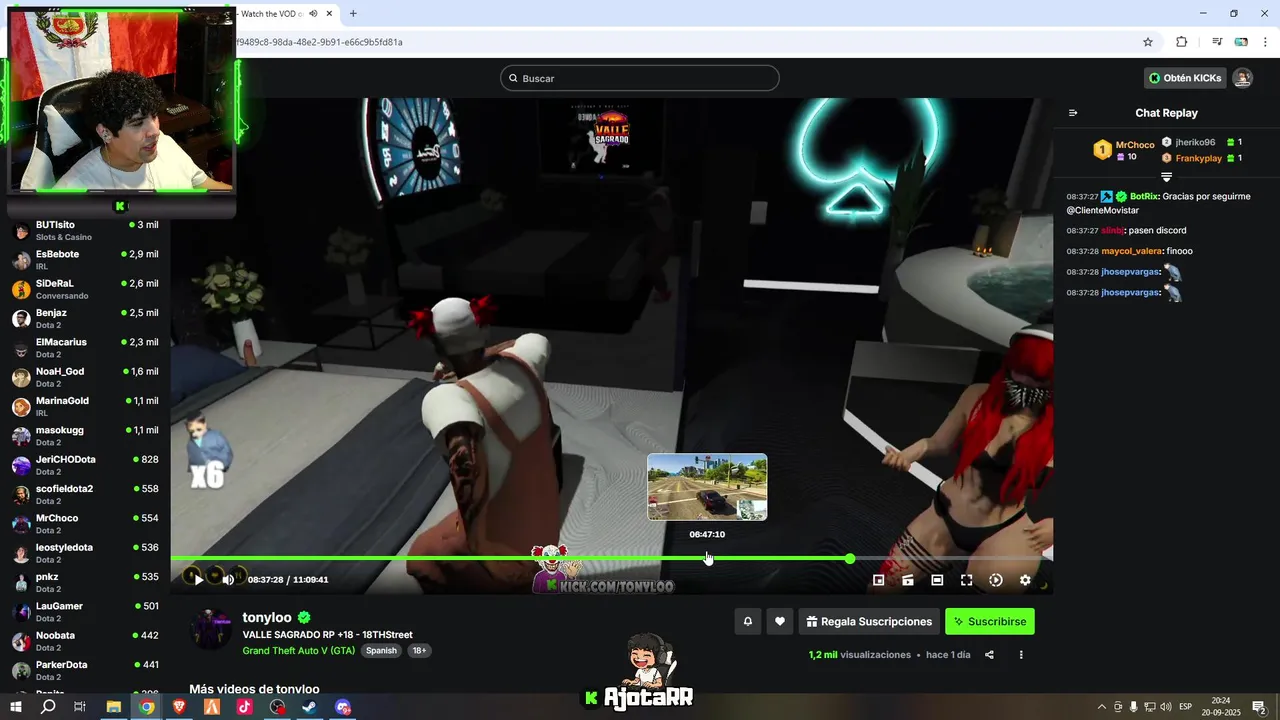Open a new browser tab
The image size is (1280, 720).
[x=353, y=14]
